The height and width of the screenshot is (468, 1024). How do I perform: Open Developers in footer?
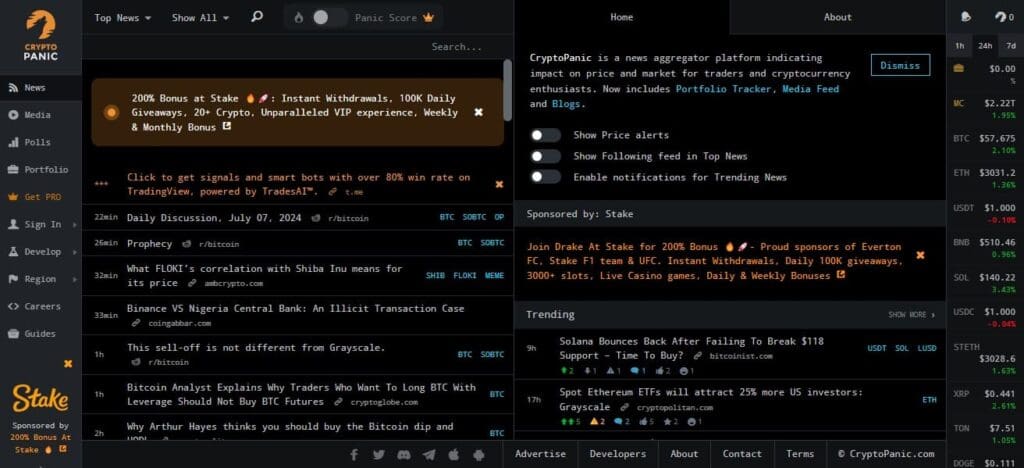coord(618,454)
